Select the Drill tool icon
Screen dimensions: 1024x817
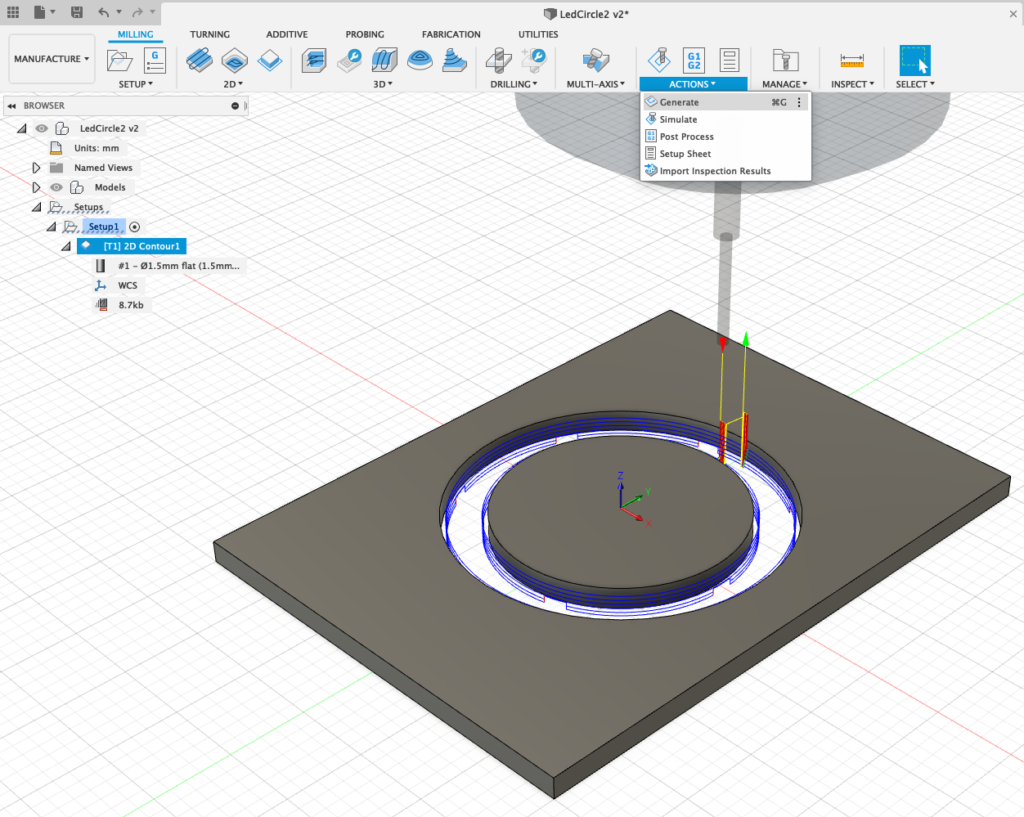click(x=499, y=61)
